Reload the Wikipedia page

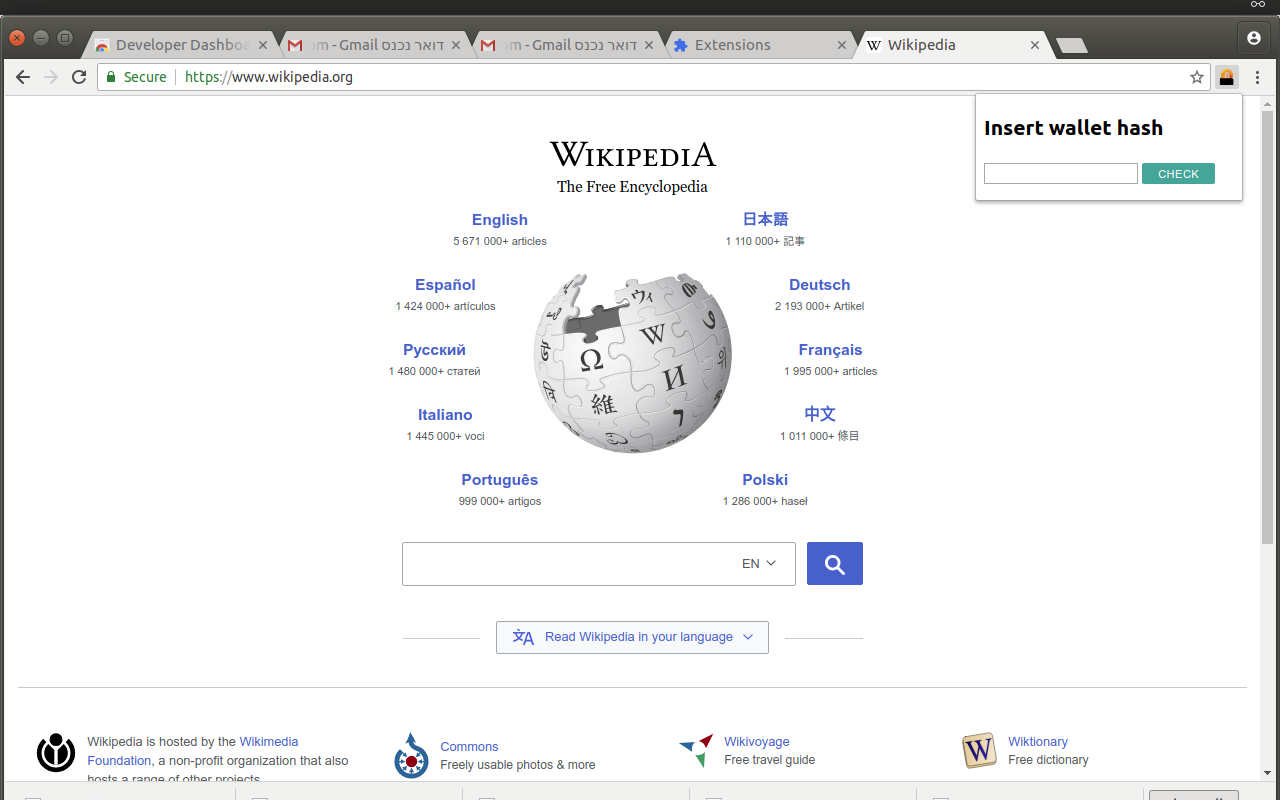(x=79, y=77)
